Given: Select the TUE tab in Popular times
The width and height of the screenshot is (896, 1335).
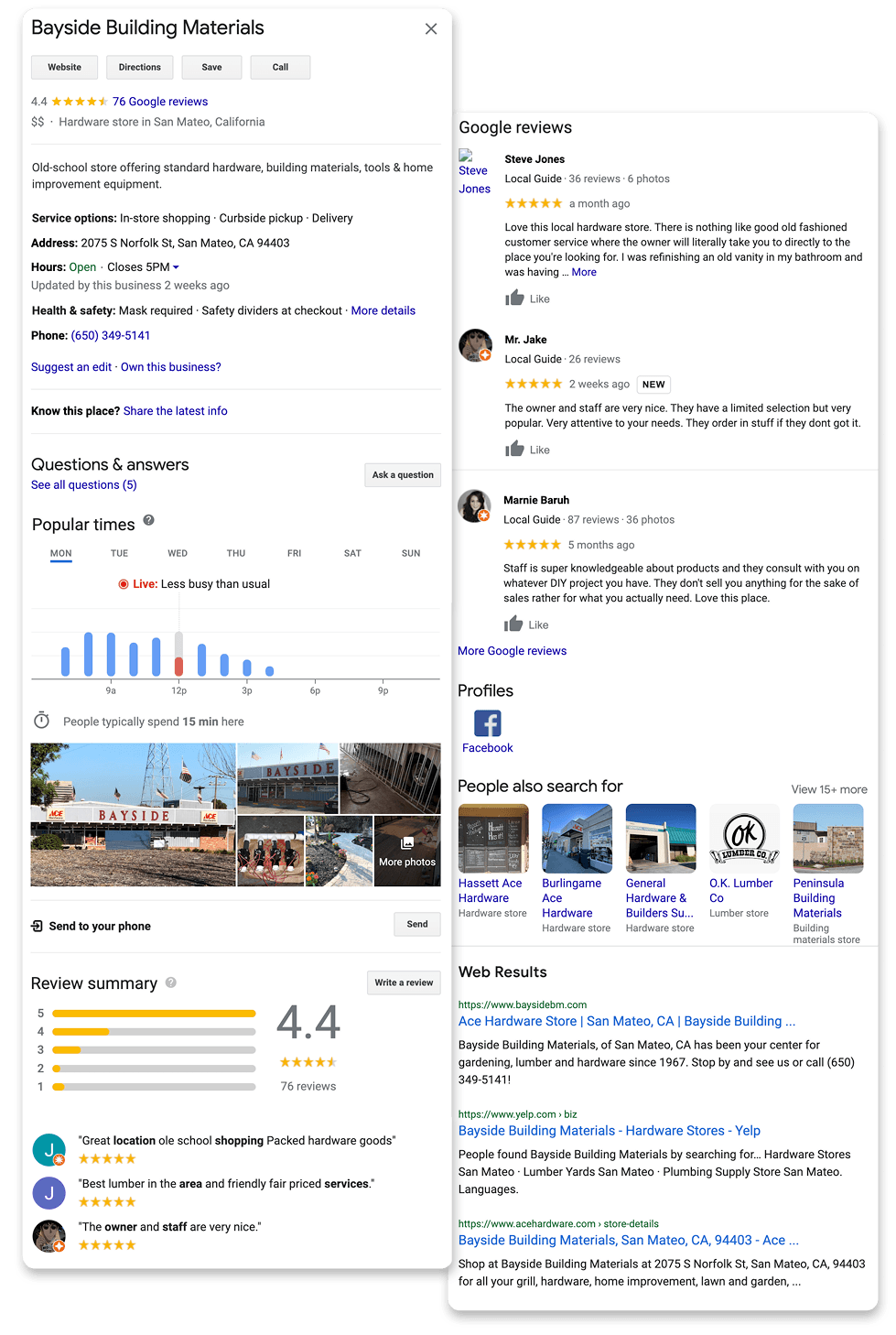Looking at the screenshot, I should [x=119, y=554].
